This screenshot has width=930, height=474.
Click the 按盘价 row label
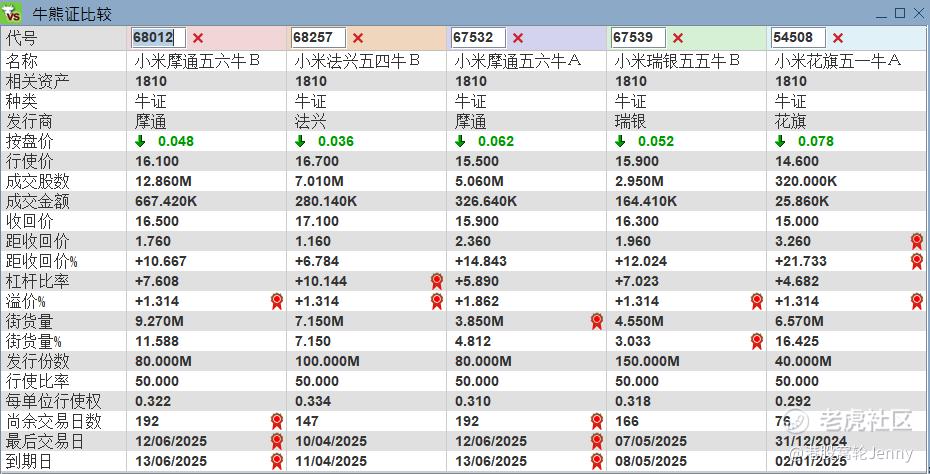click(x=29, y=141)
